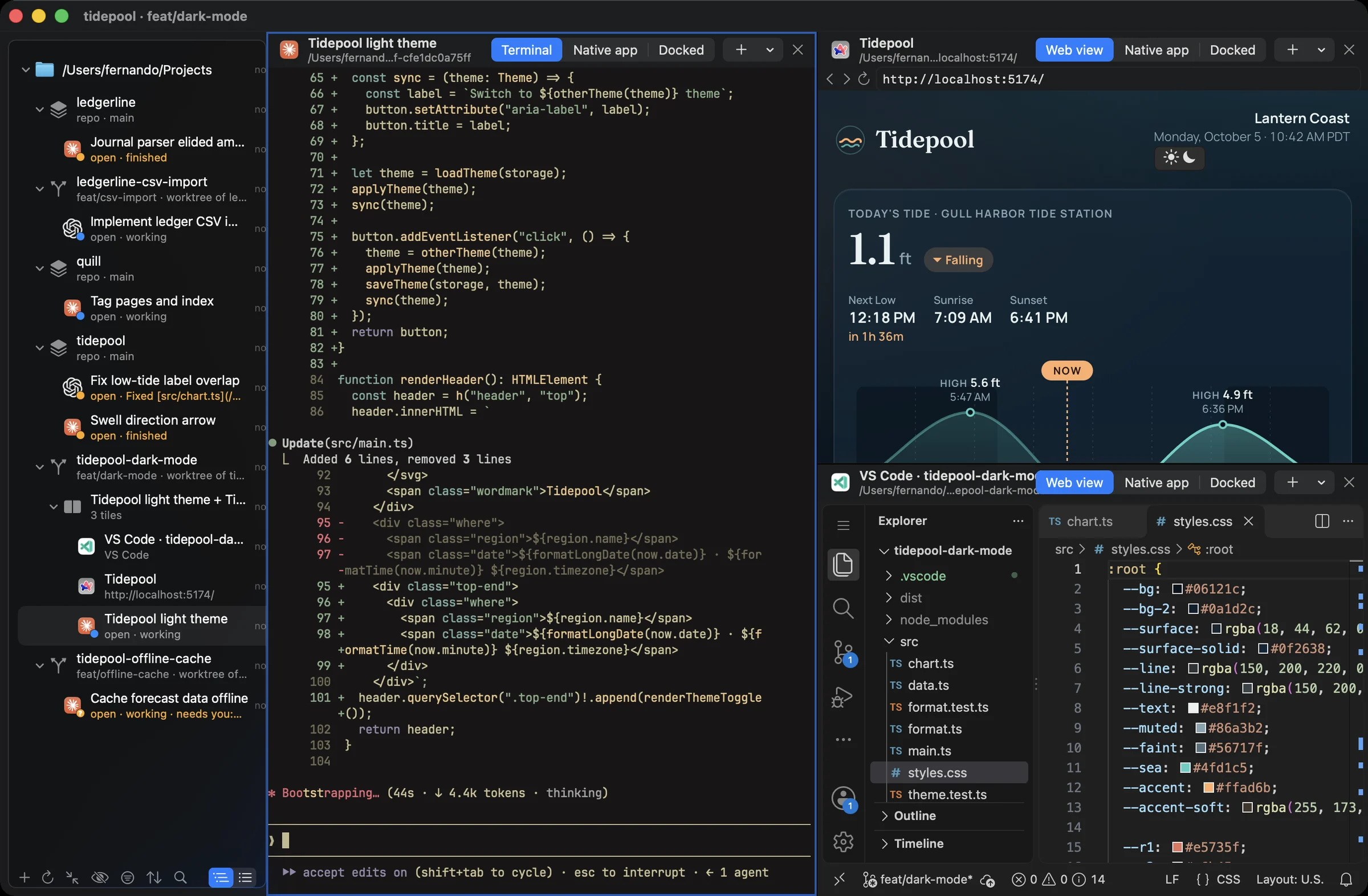Image resolution: width=1368 pixels, height=896 pixels.
Task: Click notifications bell in VS Code status bar
Action: [x=1346, y=879]
